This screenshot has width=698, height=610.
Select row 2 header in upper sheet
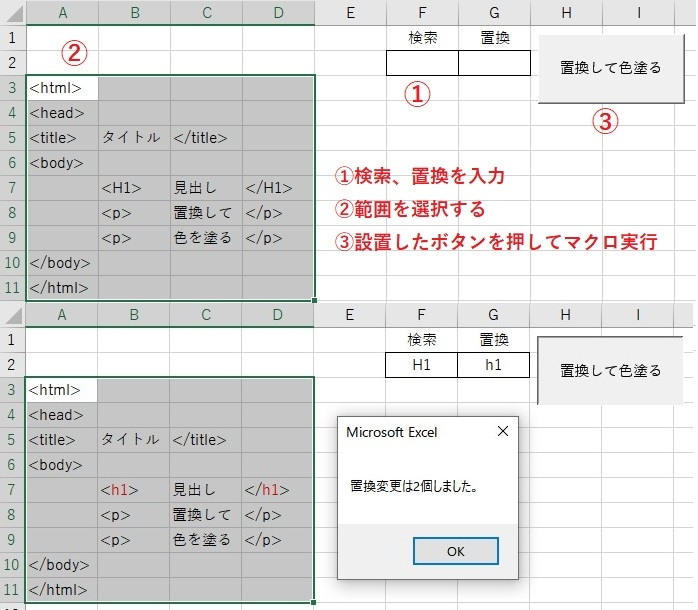tap(13, 63)
